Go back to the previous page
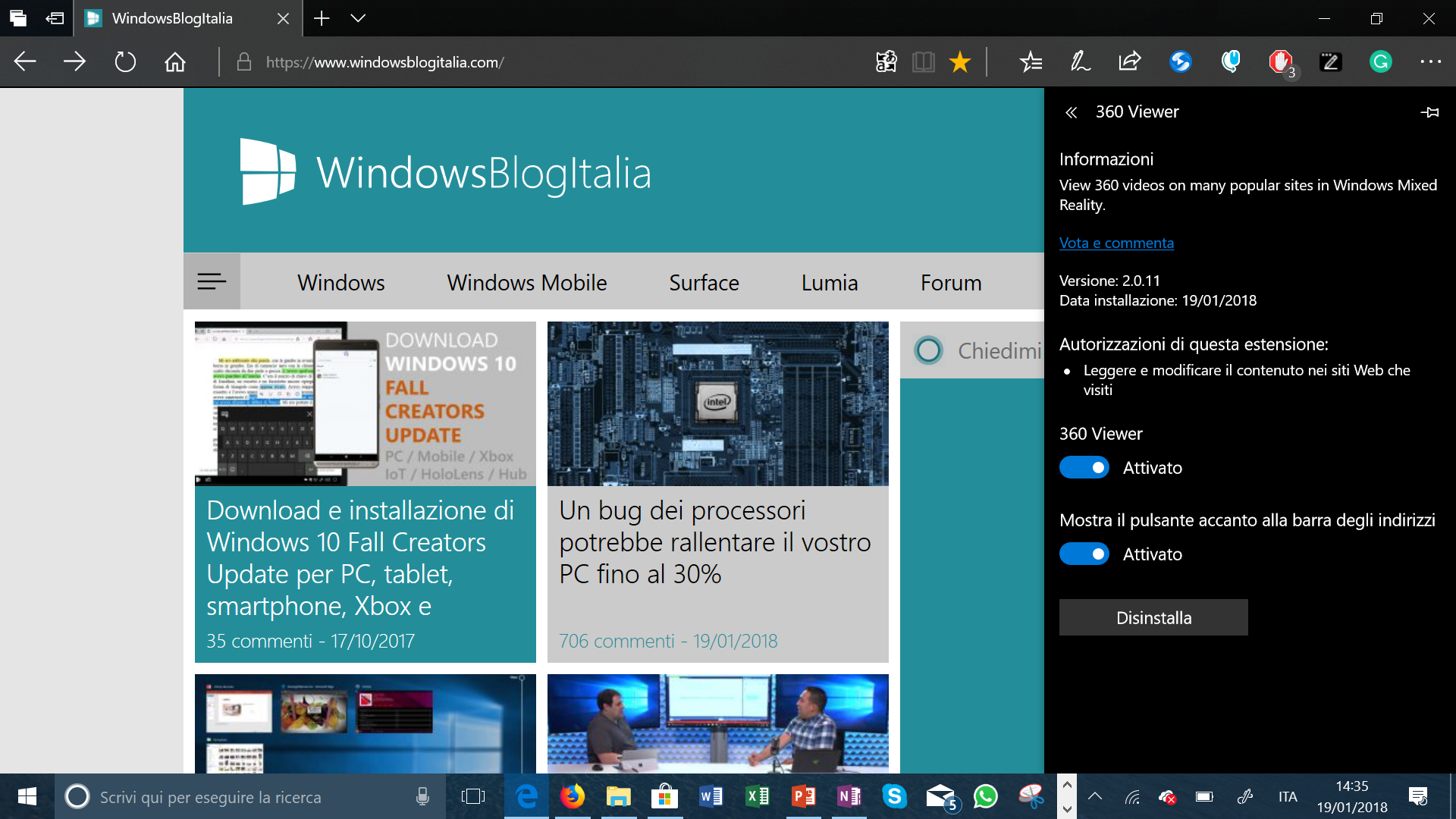Screen dimensions: 1456x819 (x=25, y=61)
